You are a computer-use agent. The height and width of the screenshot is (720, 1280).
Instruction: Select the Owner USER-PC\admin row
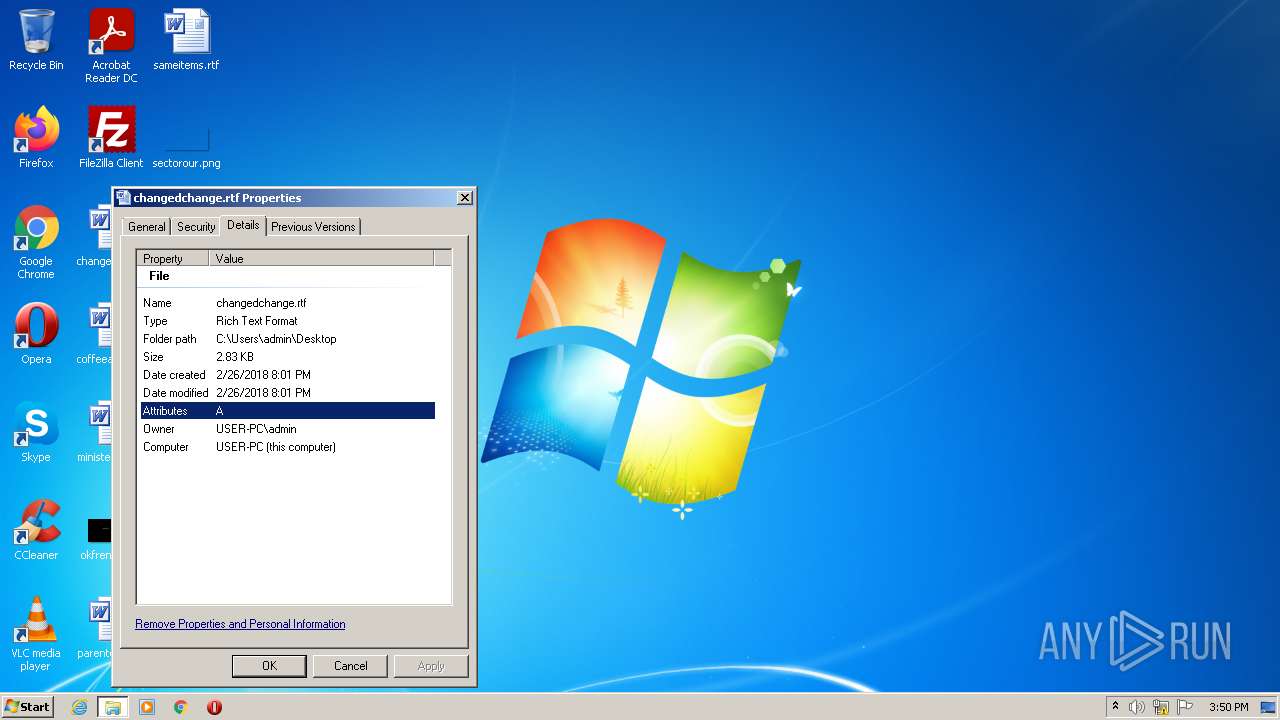pos(287,429)
